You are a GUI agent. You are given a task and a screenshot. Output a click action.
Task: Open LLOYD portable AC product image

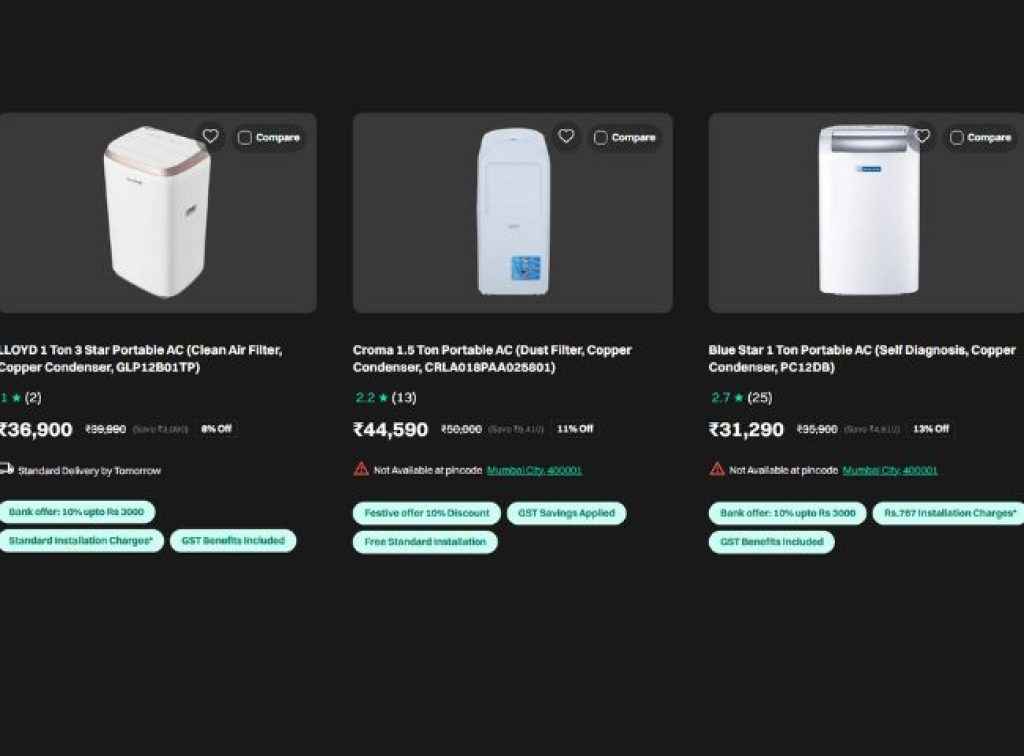157,213
